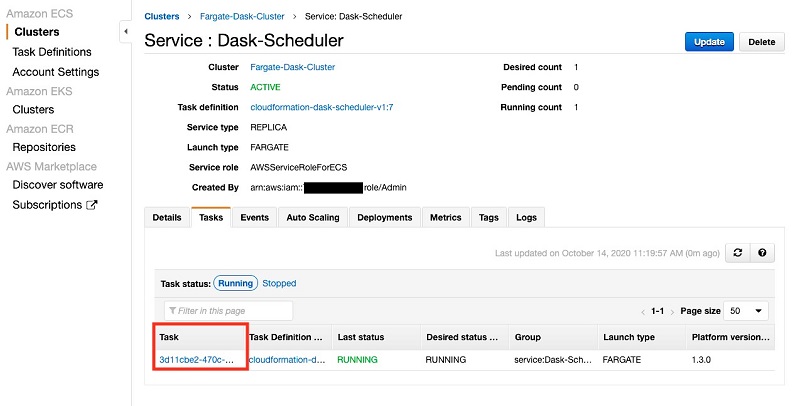Viewport: 800px width, 406px height.
Task: Show Running task status filter
Action: point(235,283)
